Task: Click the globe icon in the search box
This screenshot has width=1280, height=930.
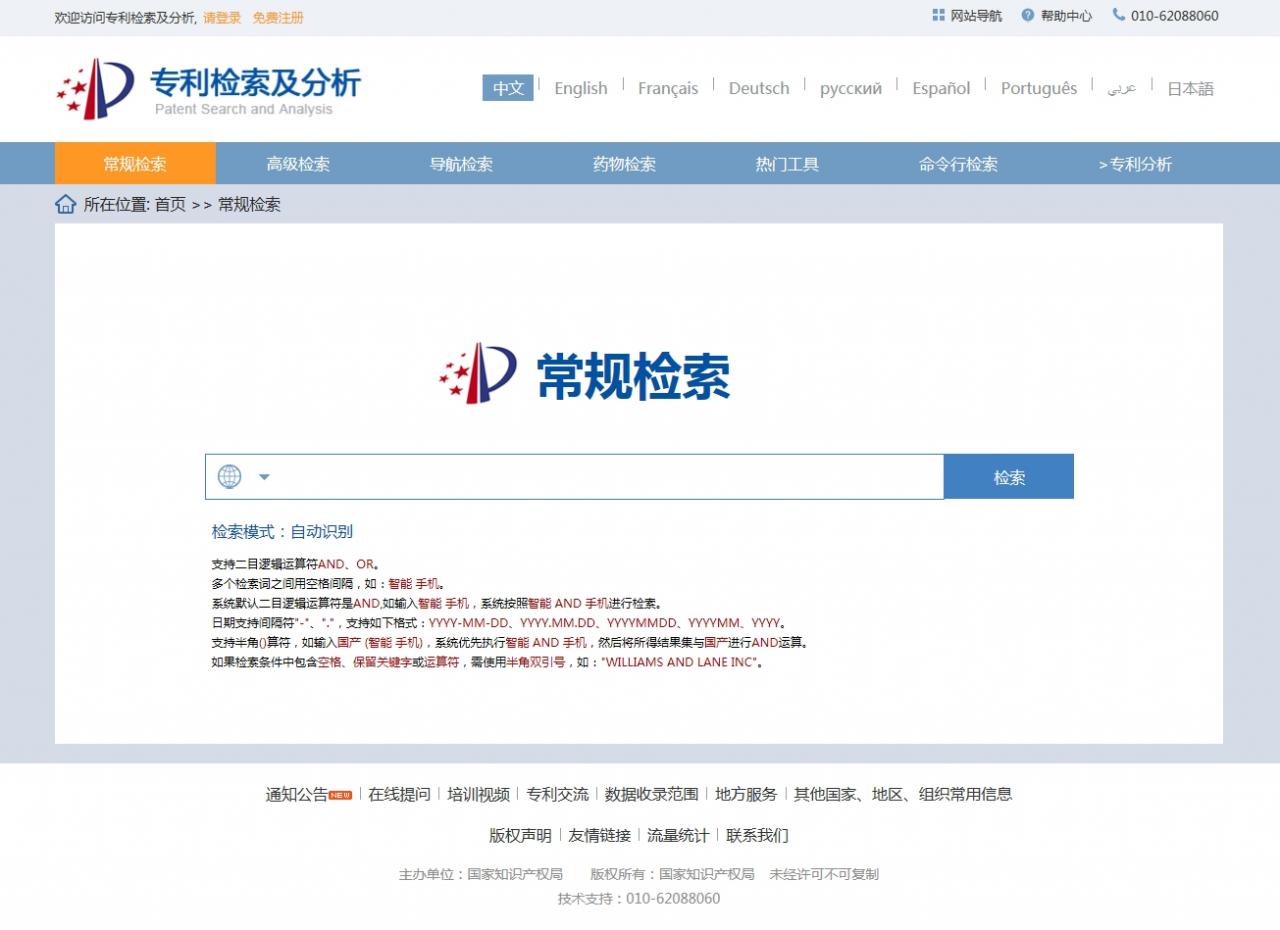Action: [x=230, y=477]
